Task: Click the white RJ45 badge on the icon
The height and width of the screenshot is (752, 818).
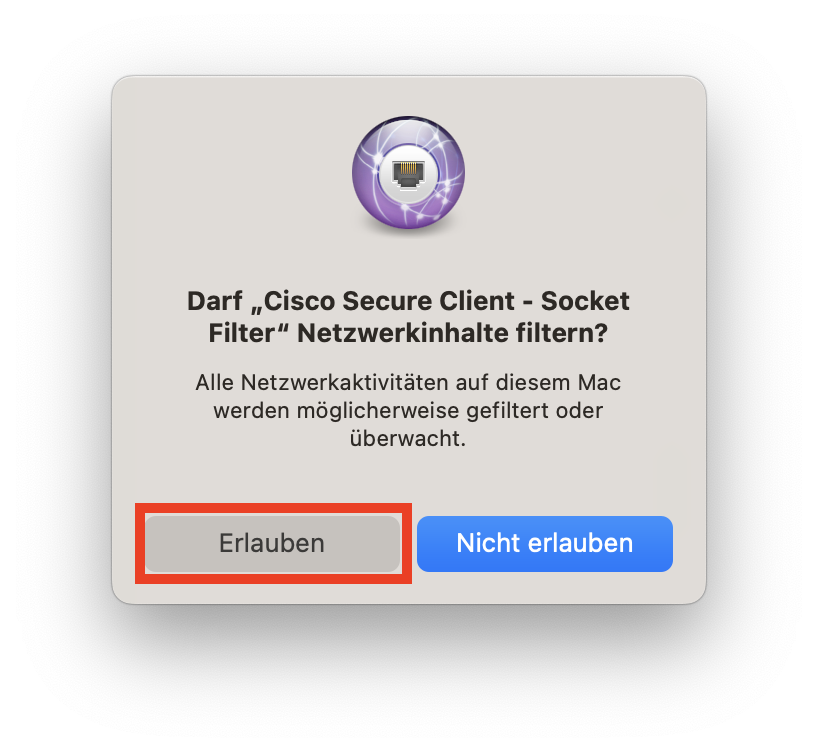Action: tap(408, 173)
